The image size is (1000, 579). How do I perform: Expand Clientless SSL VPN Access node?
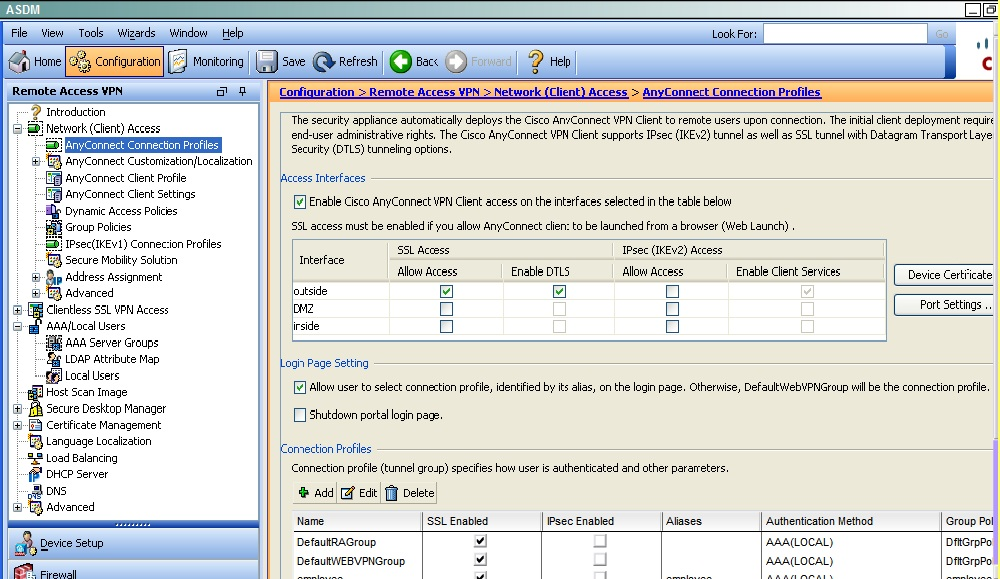coord(18,310)
